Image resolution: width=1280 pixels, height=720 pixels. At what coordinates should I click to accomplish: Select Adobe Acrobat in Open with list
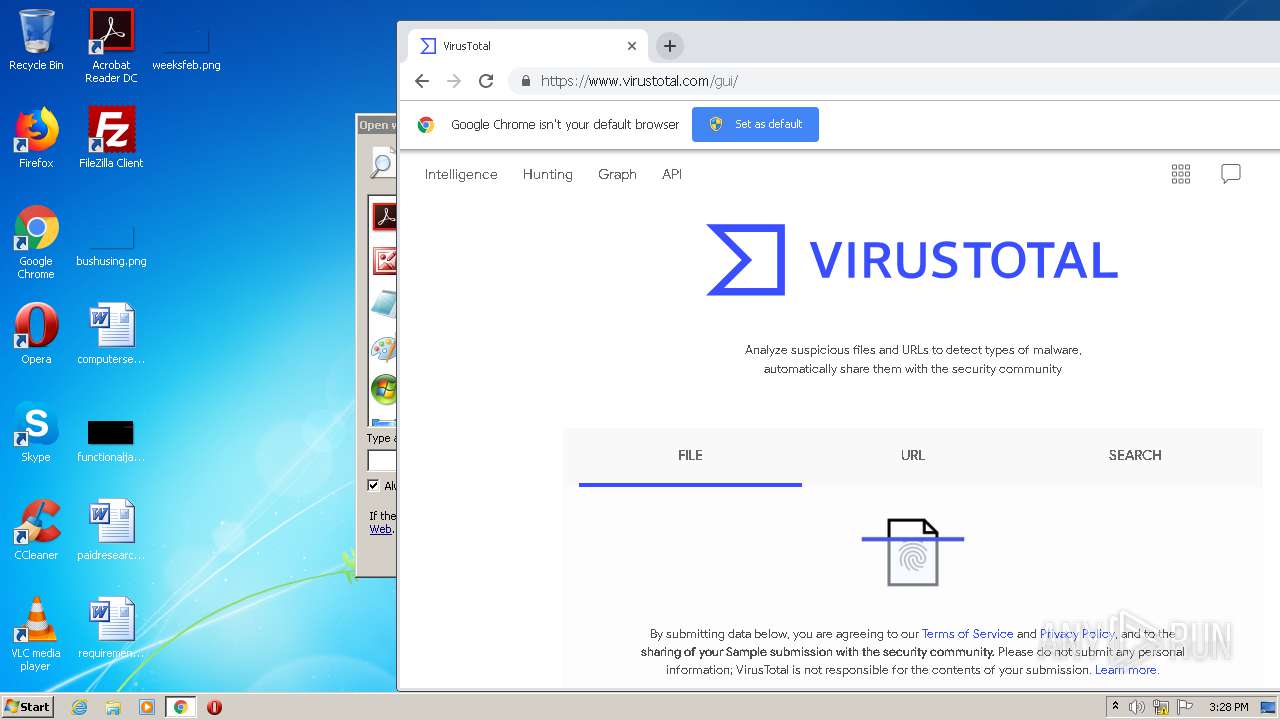[383, 216]
